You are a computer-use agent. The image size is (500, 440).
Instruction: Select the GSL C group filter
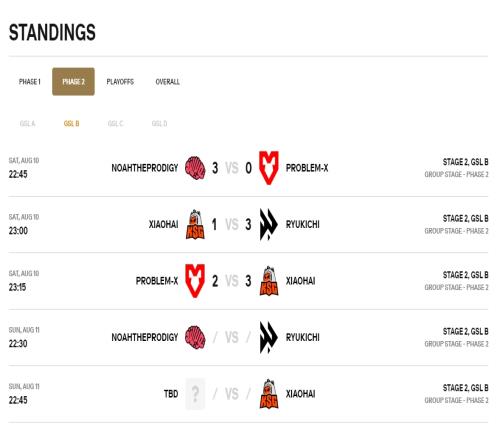(115, 124)
